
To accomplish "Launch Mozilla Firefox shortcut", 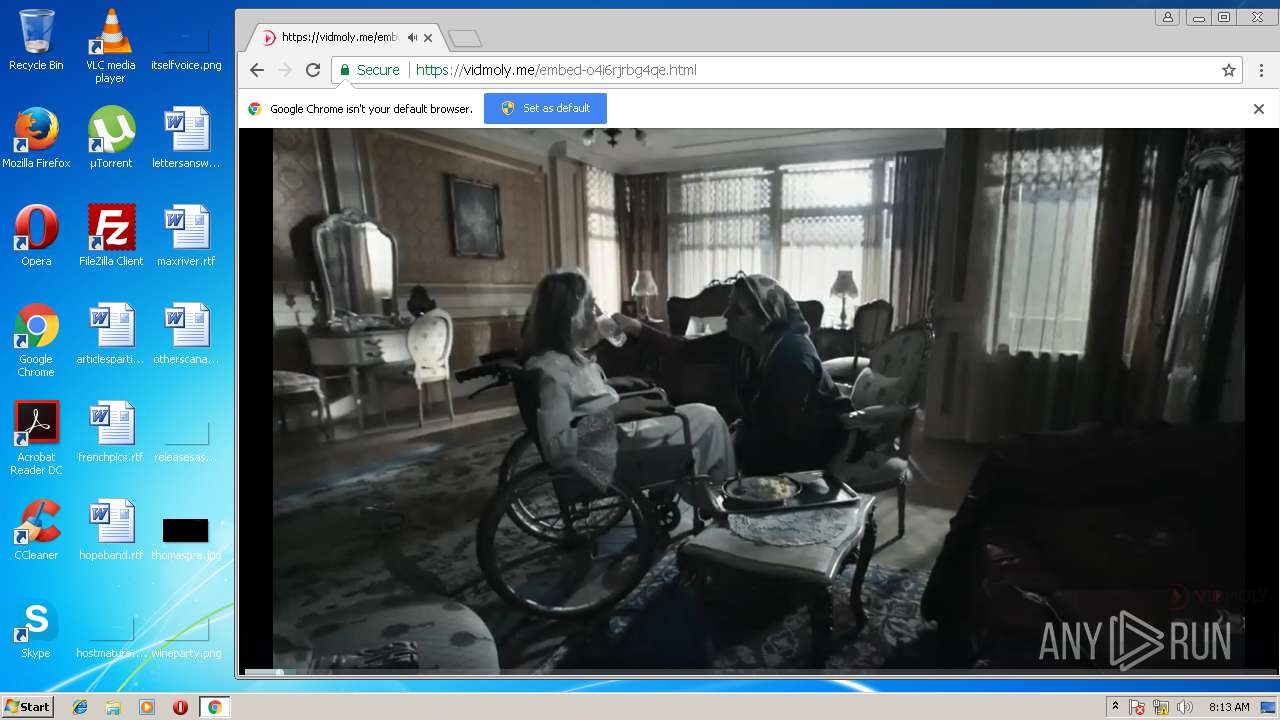I will point(36,138).
